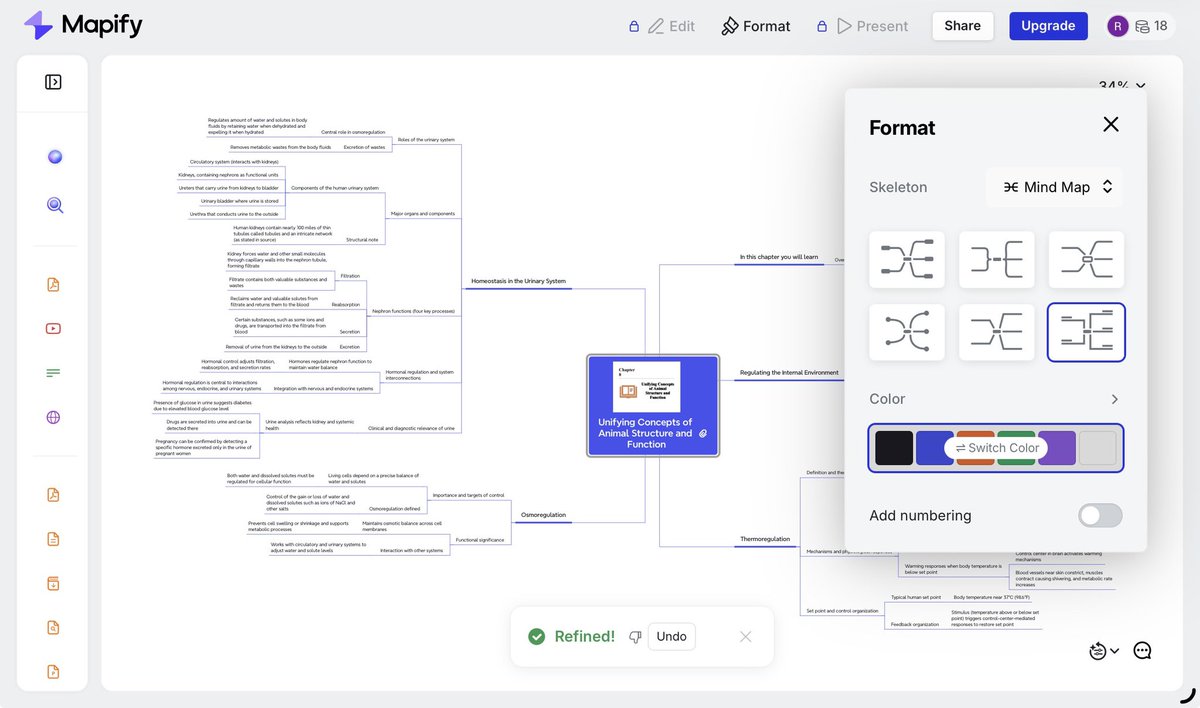1200x708 pixels.
Task: Open the chat bubble icon at bottom right
Action: (1142, 651)
